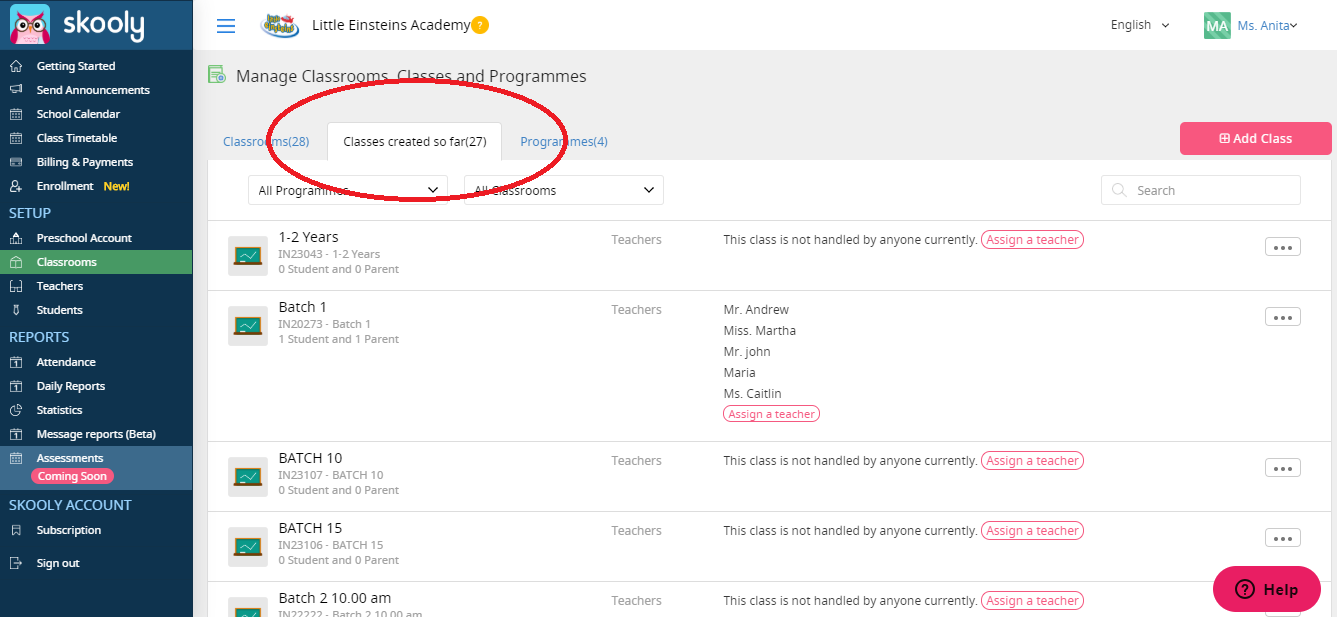
Task: Open the Assessments sidebar item
Action: (x=96, y=468)
